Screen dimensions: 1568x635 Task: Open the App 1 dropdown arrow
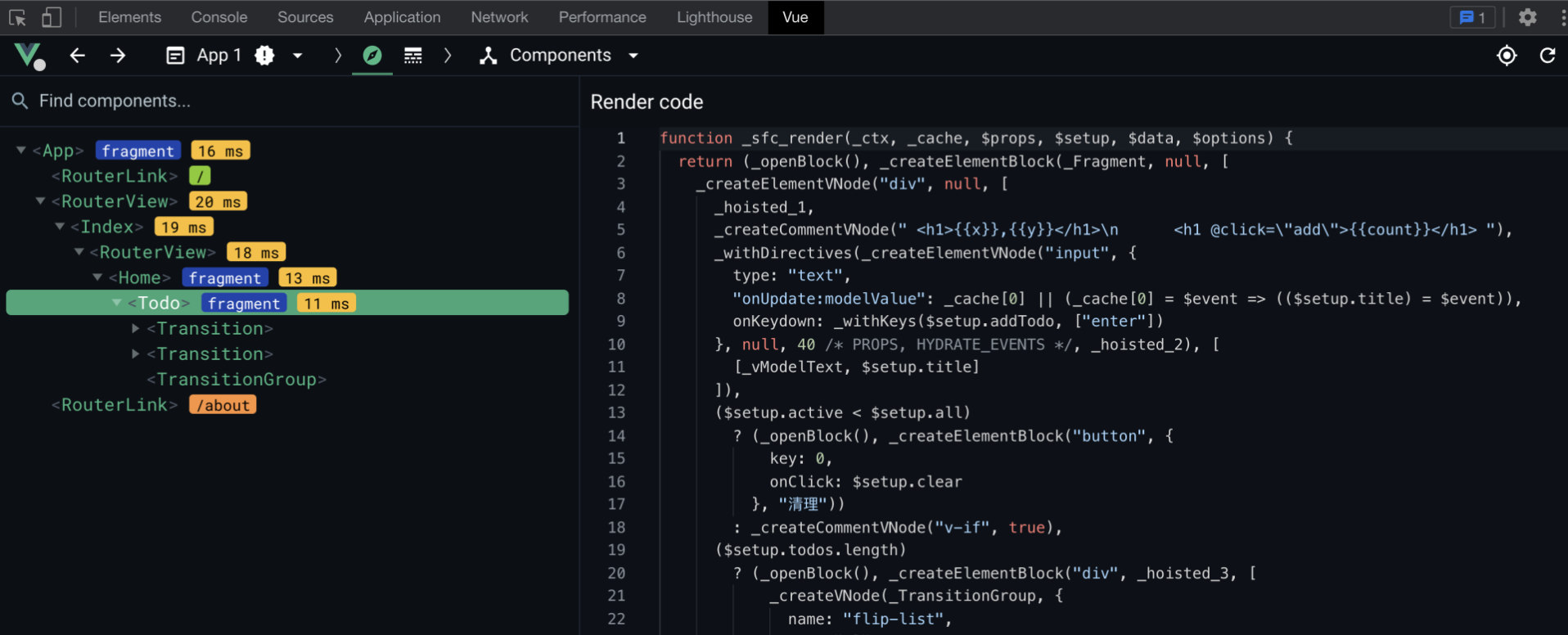point(298,56)
